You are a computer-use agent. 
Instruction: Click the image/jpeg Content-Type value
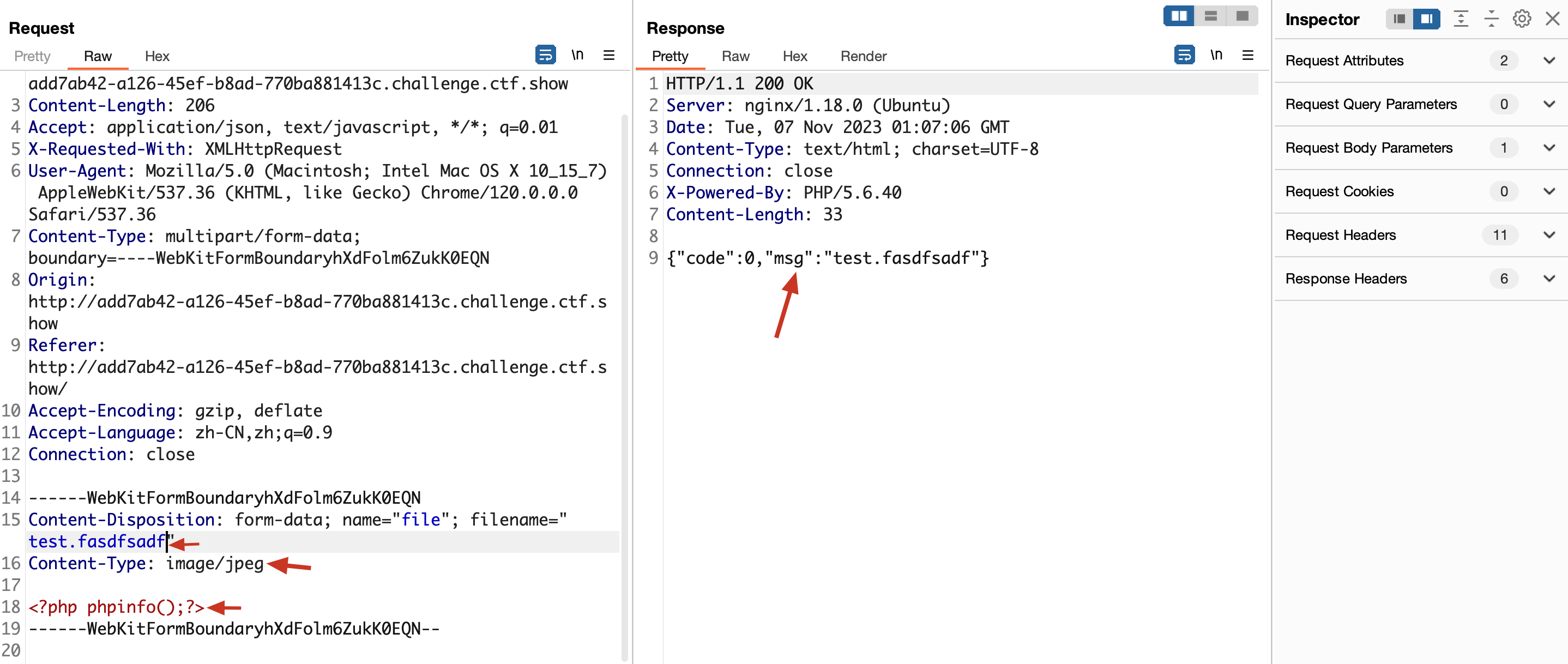[x=215, y=564]
